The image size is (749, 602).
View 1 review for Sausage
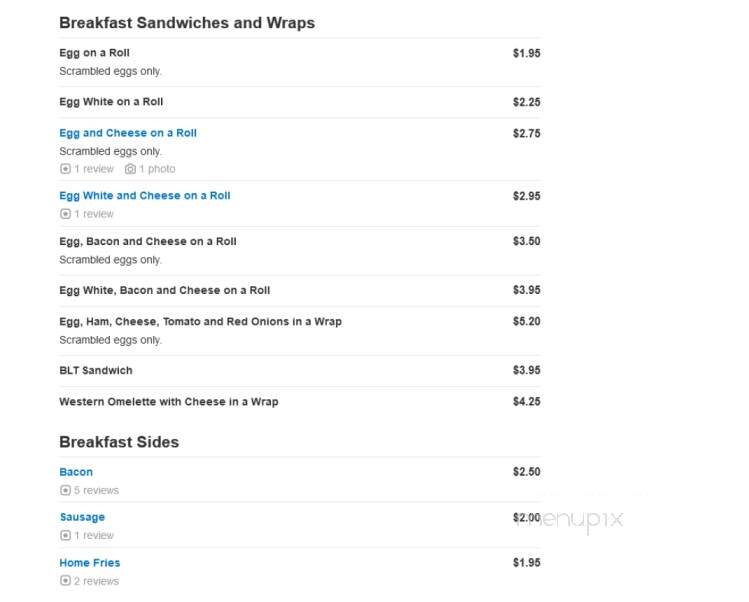tap(94, 535)
